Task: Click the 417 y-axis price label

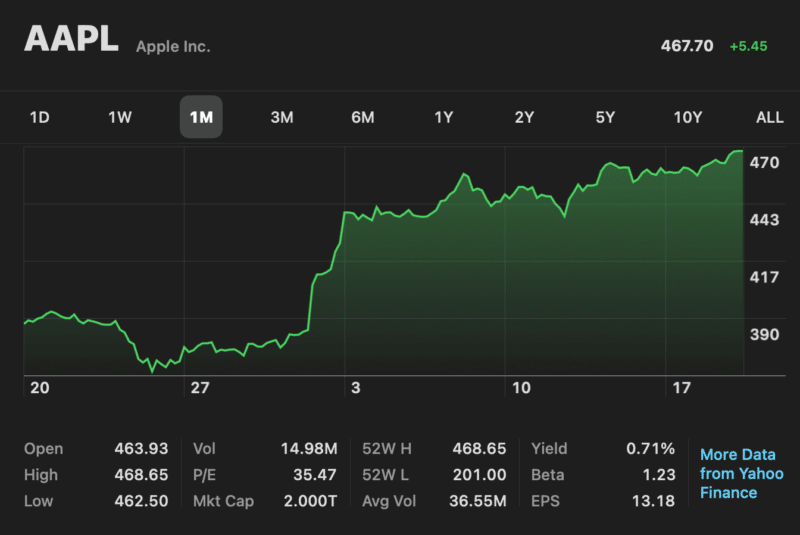Action: click(764, 277)
